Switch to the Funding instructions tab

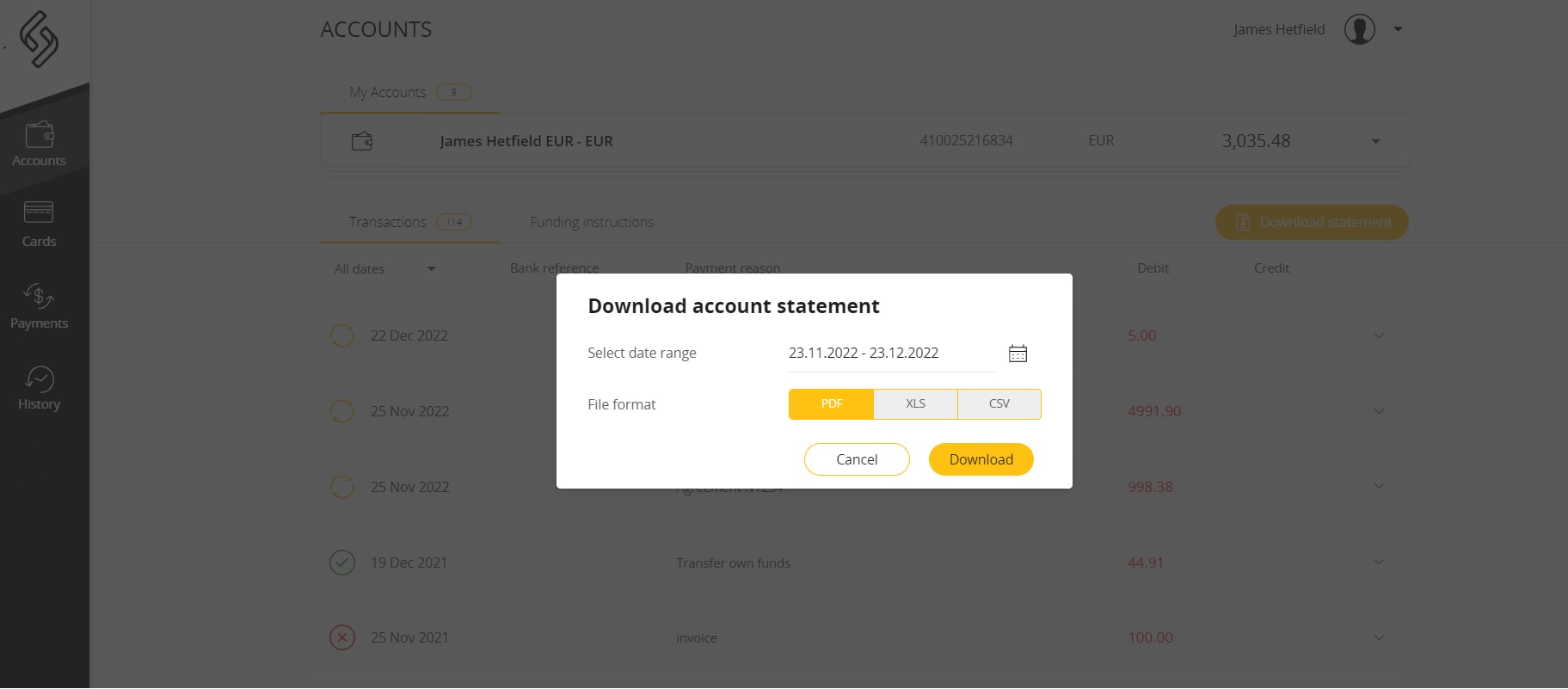pyautogui.click(x=592, y=222)
